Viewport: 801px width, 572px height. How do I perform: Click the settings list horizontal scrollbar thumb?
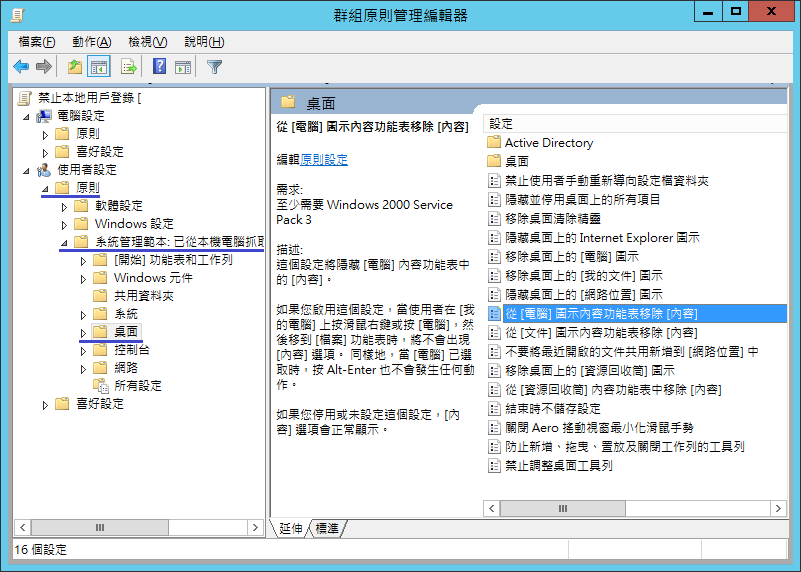click(562, 508)
